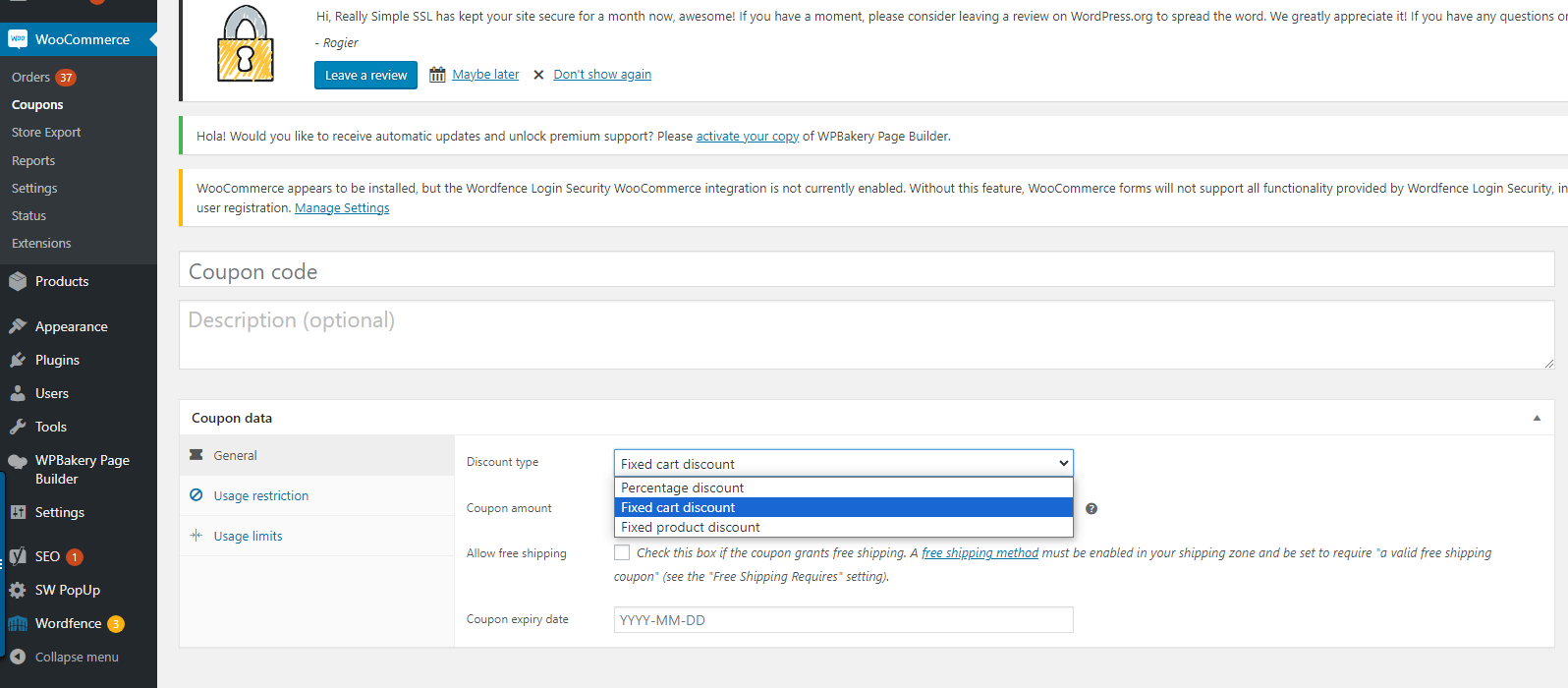
Task: Click the Coupon expiry date field
Action: click(x=844, y=620)
